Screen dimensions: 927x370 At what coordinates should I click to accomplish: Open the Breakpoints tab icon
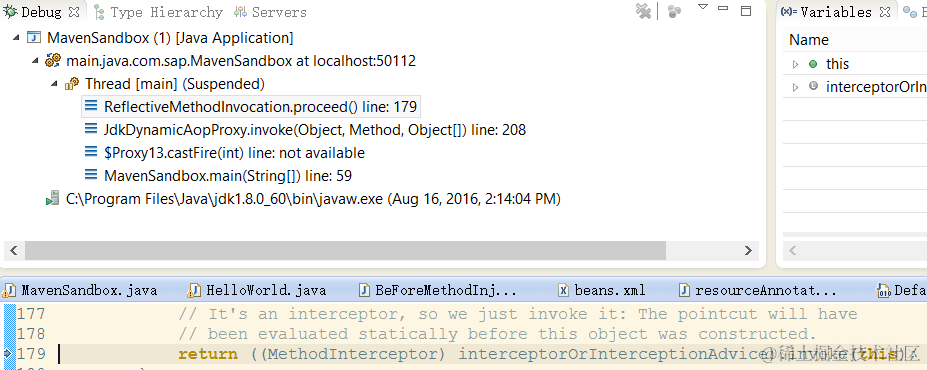coord(910,12)
